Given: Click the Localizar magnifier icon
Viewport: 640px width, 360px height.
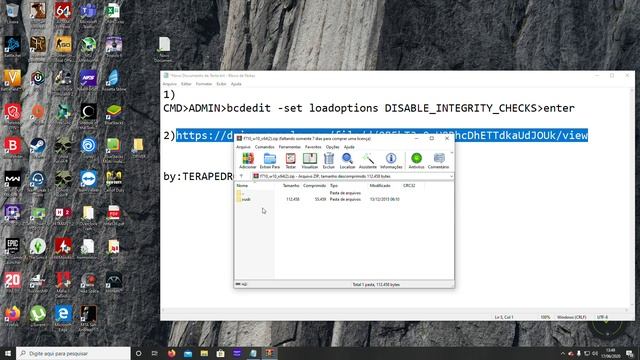Looking at the screenshot, I should [347, 160].
